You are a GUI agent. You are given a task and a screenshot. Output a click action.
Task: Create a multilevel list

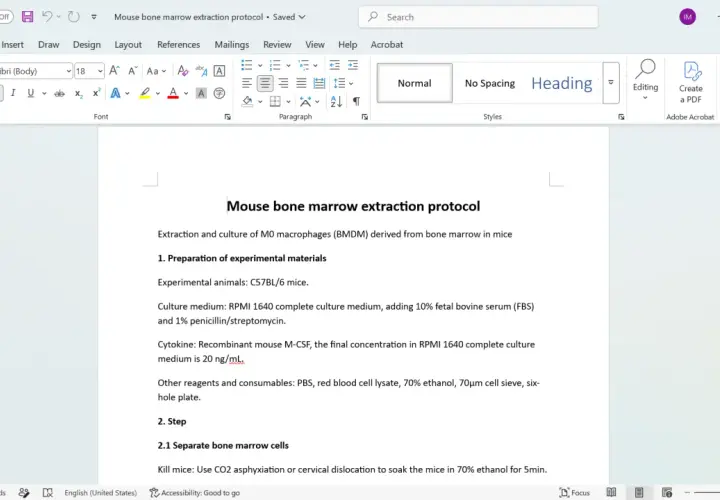point(304,65)
